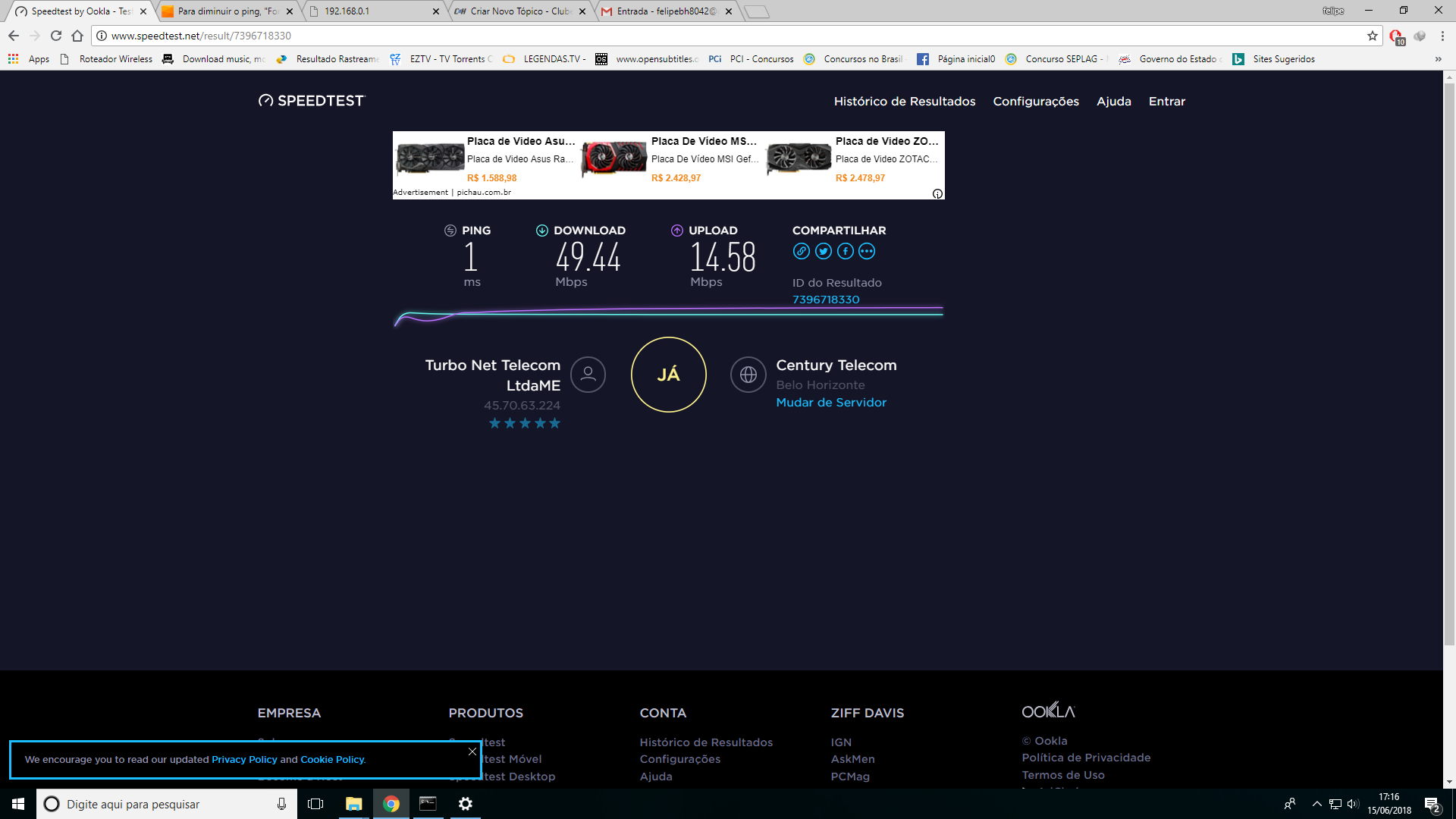Viewport: 1456px width, 819px height.
Task: Start test with JÁ button
Action: (x=669, y=375)
